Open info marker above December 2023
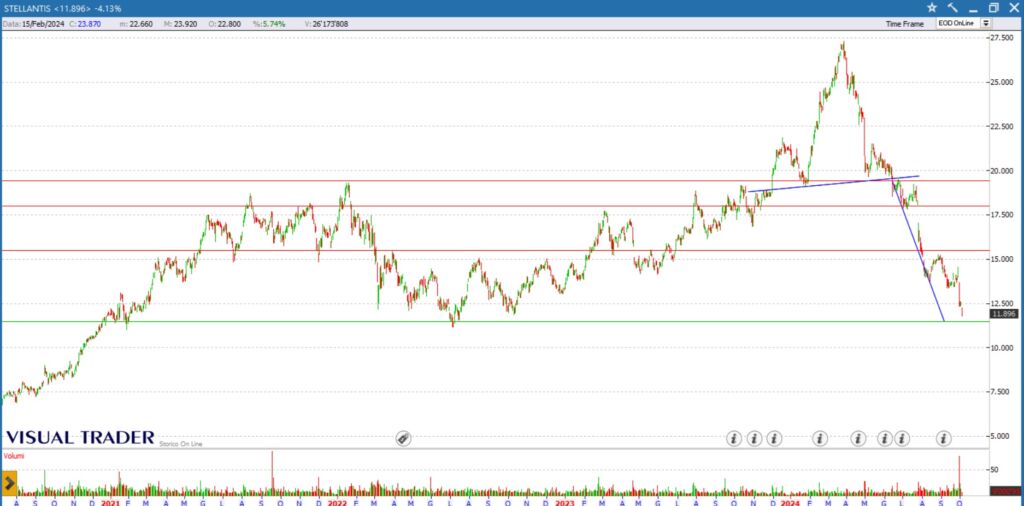The height and width of the screenshot is (506, 1024). click(775, 438)
